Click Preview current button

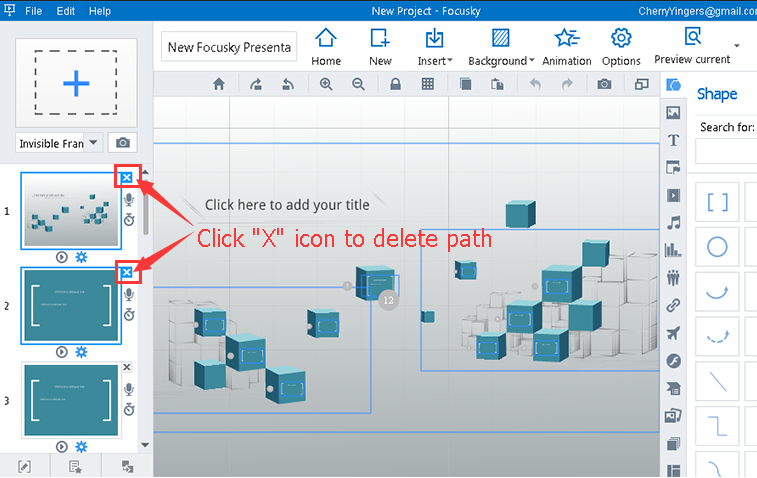click(692, 46)
